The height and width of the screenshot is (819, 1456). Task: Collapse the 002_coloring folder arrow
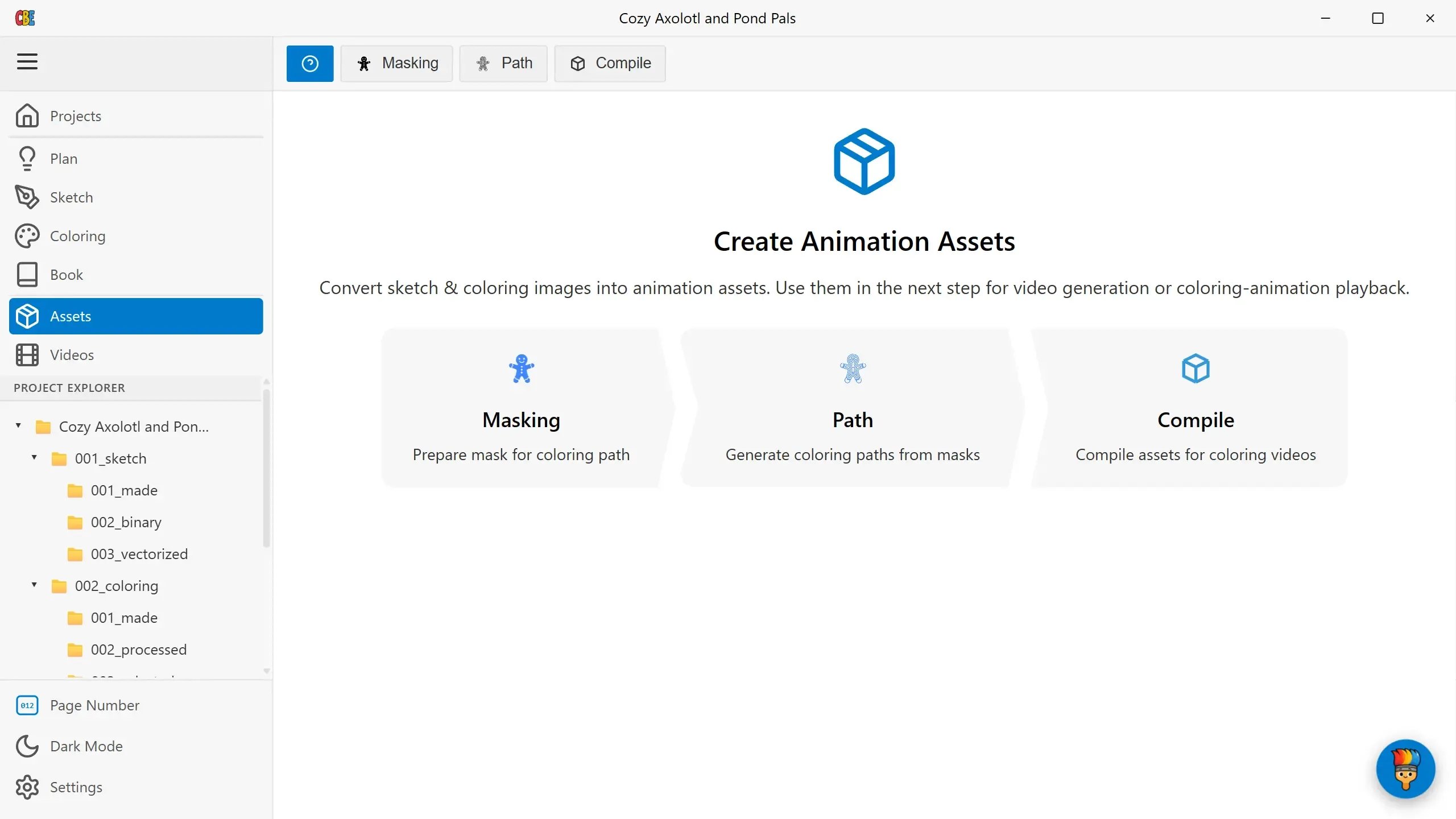34,585
